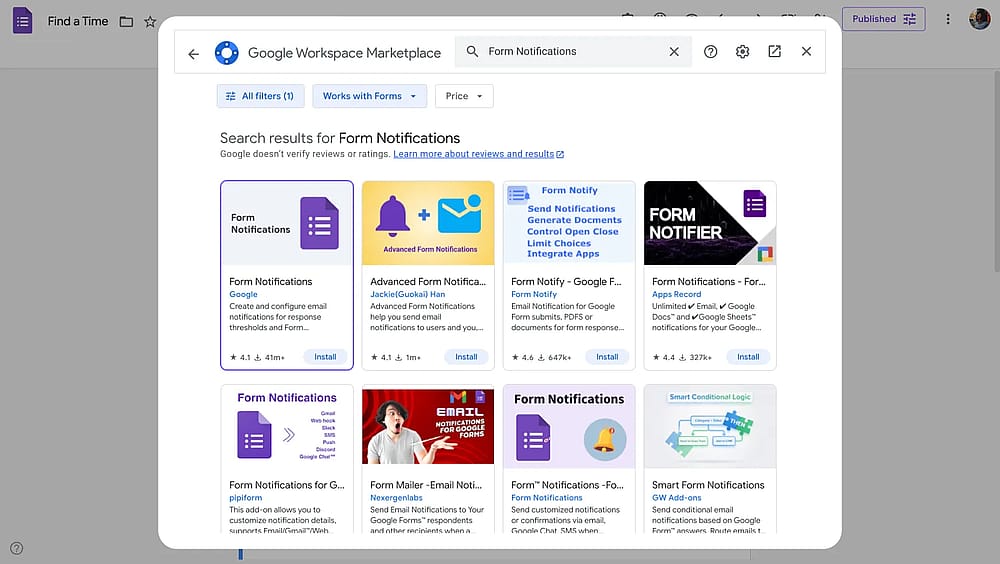Open the Form Notifications Google thumbnail
The image size is (1000, 564).
coord(287,223)
